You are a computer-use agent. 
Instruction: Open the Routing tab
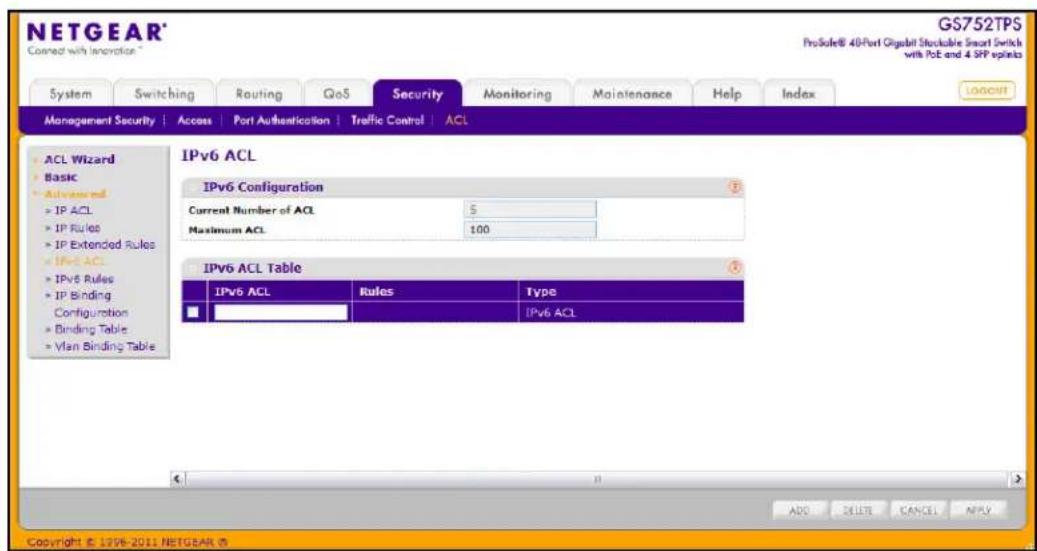(x=259, y=95)
